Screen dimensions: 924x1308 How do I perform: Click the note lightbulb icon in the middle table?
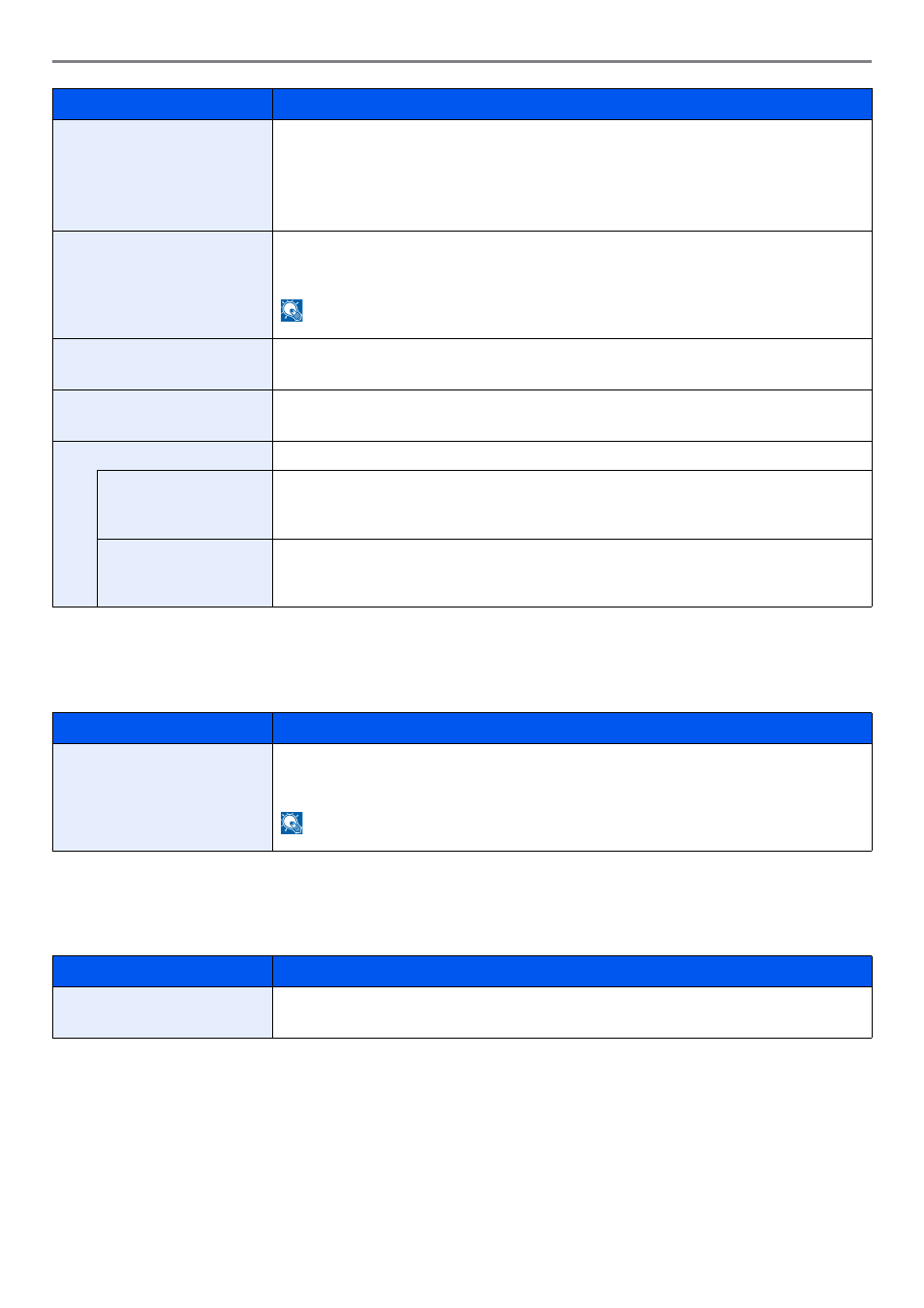(x=292, y=824)
